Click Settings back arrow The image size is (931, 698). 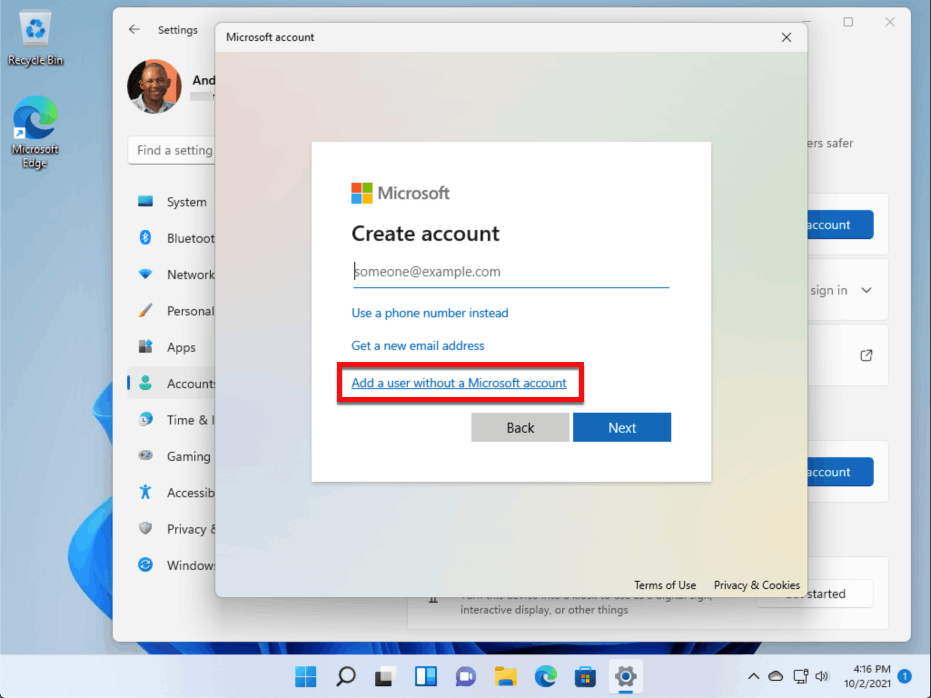[x=134, y=29]
